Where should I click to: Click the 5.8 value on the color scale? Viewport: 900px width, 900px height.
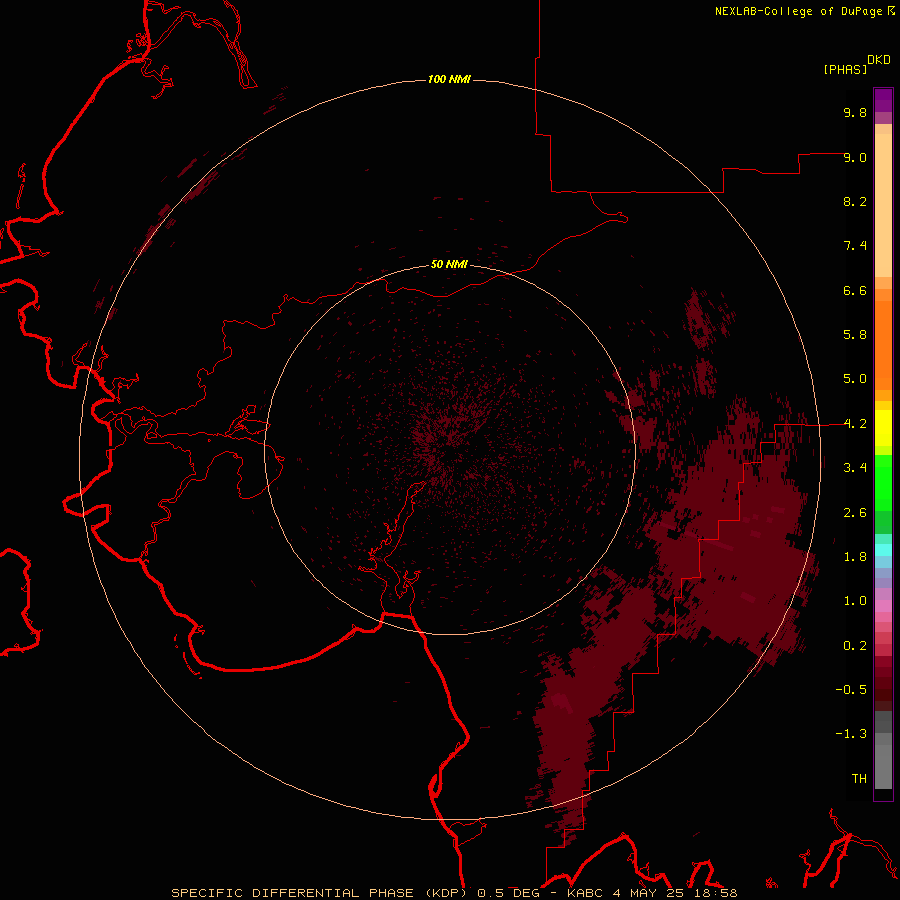point(855,335)
